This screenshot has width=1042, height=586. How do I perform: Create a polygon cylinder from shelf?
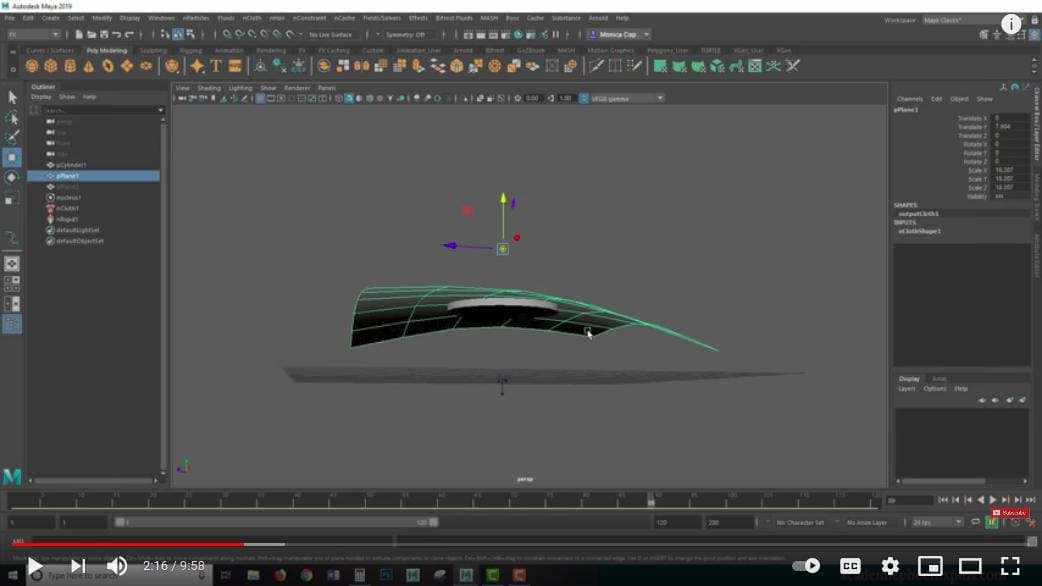pos(70,66)
